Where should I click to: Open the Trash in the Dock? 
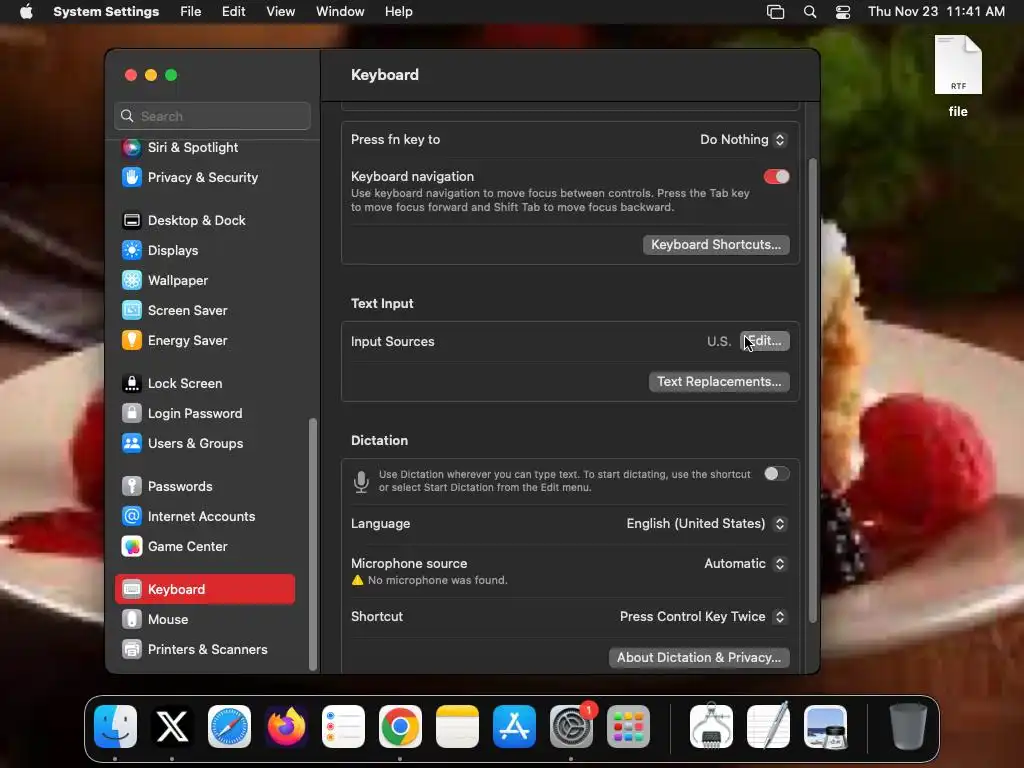point(908,726)
